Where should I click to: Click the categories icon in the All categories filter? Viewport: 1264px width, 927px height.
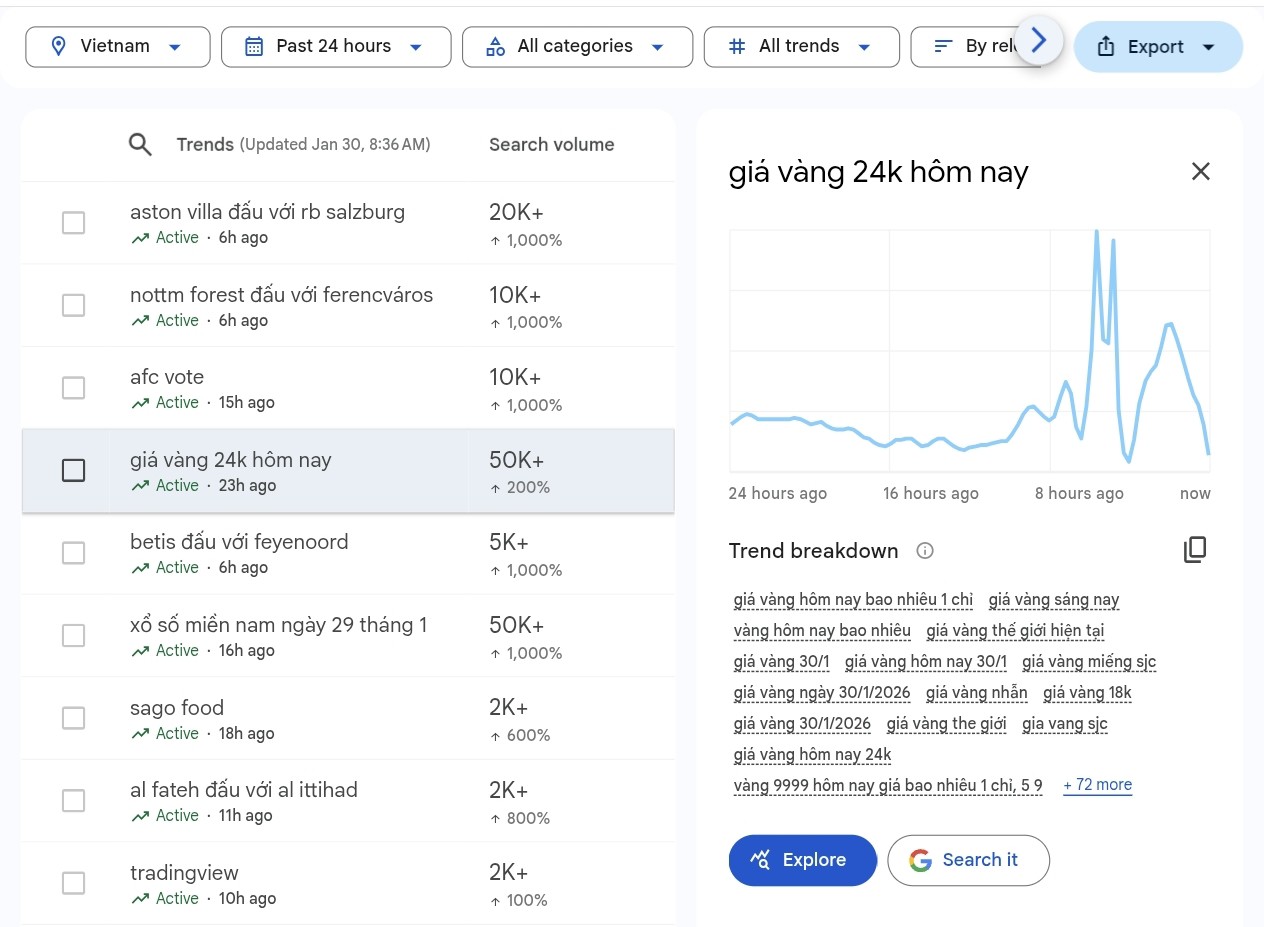click(494, 46)
